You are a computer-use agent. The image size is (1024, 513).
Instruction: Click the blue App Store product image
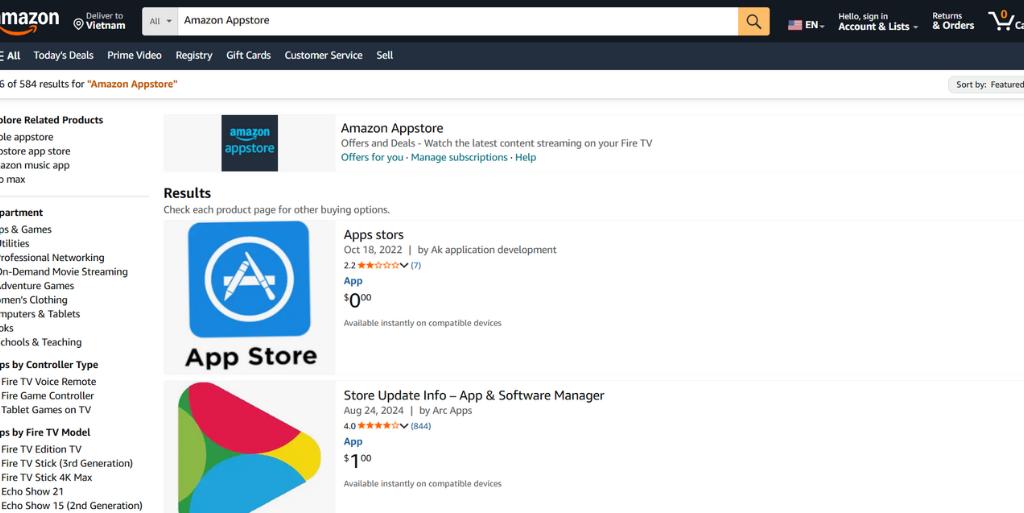pyautogui.click(x=250, y=297)
